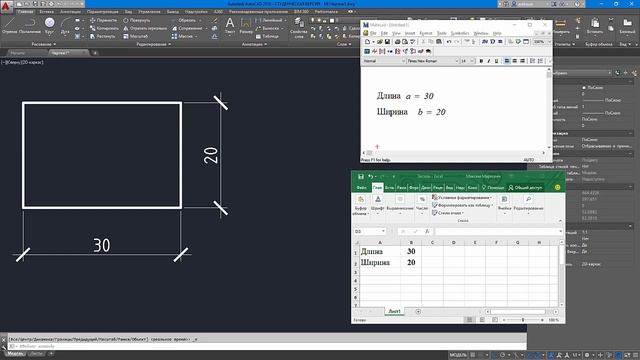
Task: Click the Отразить зеркально mirror tool
Action: click(x=145, y=28)
